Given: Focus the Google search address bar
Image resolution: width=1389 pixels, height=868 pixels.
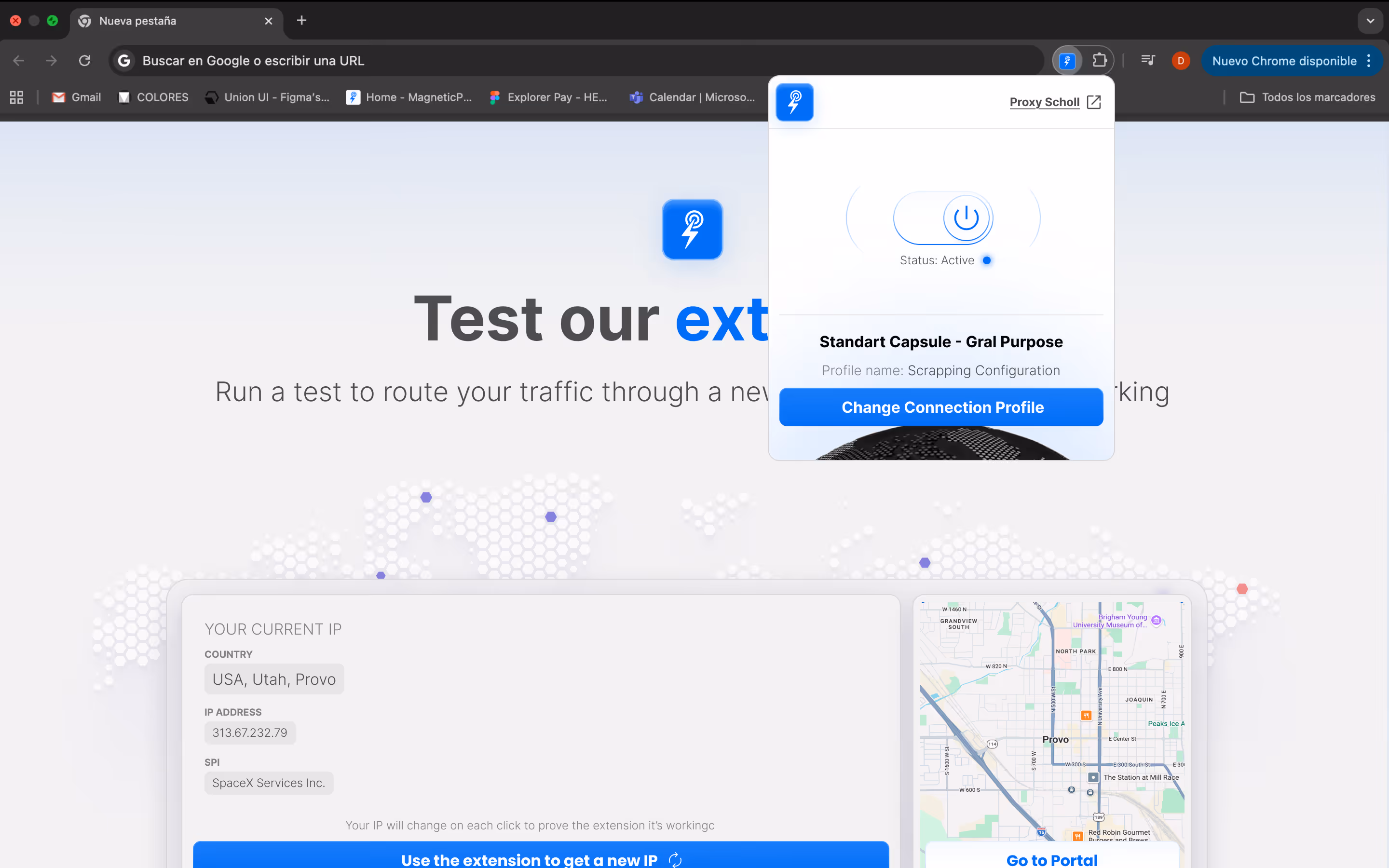Looking at the screenshot, I should (576, 61).
